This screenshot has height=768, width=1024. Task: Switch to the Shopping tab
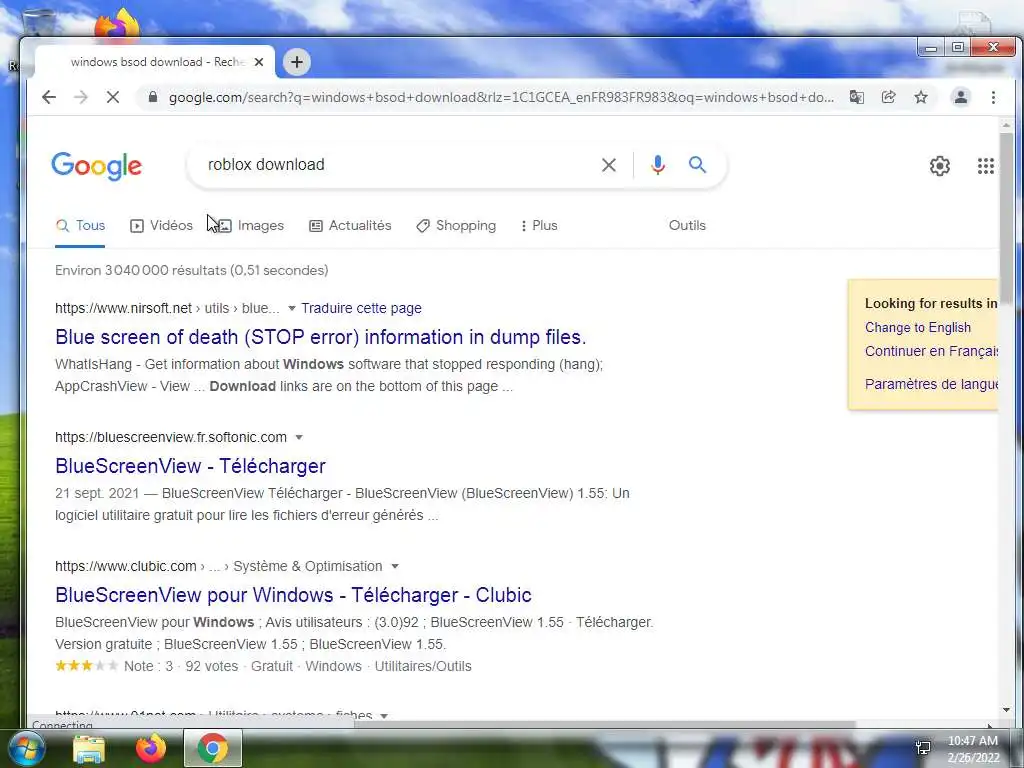click(456, 225)
